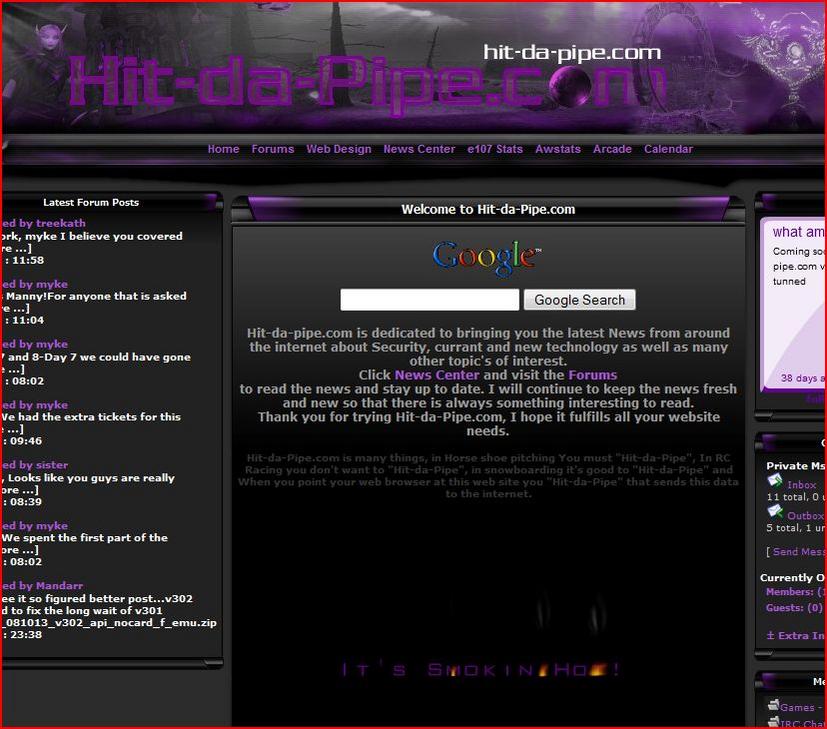The image size is (827, 729).
Task: Open the Arcade menu item
Action: (612, 149)
